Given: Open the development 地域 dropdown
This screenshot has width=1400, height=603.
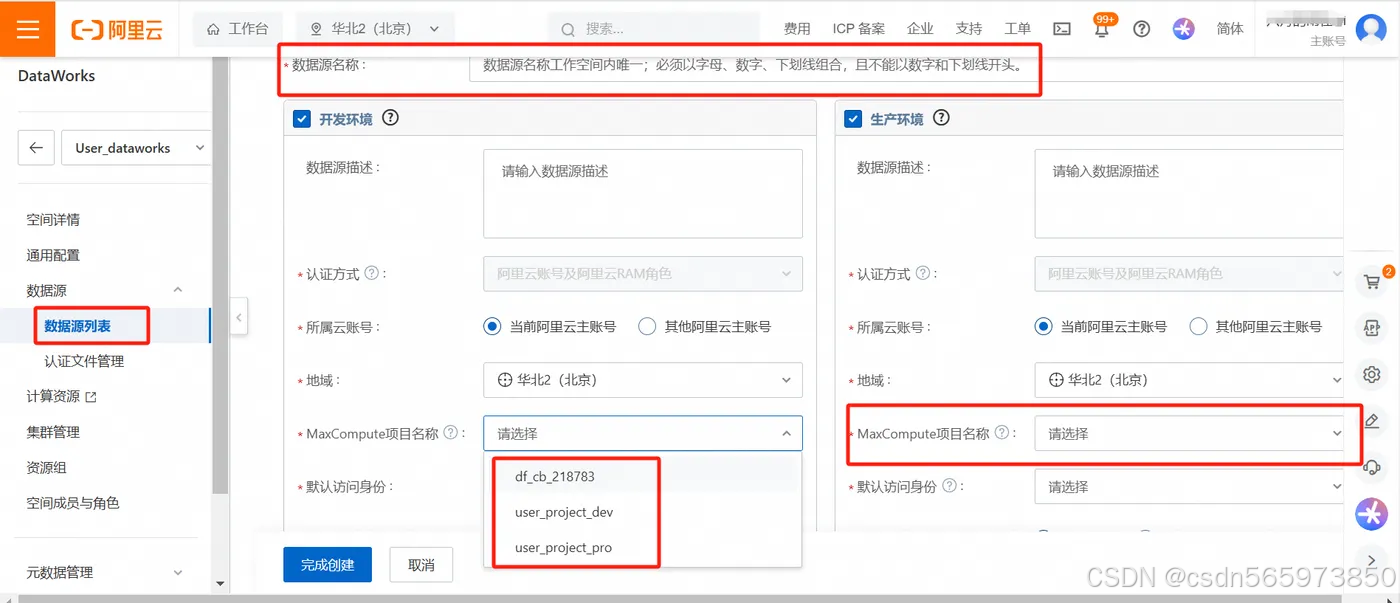Looking at the screenshot, I should click(x=643, y=380).
